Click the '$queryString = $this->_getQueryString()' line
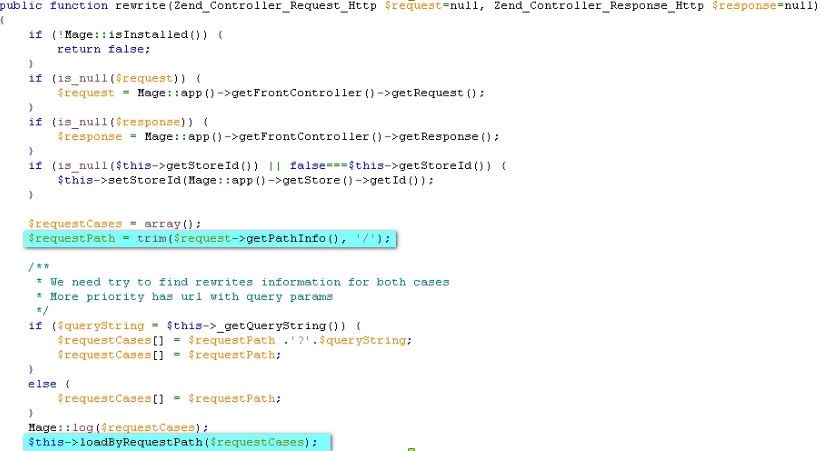Viewport: 821px width, 451px height. pos(195,326)
